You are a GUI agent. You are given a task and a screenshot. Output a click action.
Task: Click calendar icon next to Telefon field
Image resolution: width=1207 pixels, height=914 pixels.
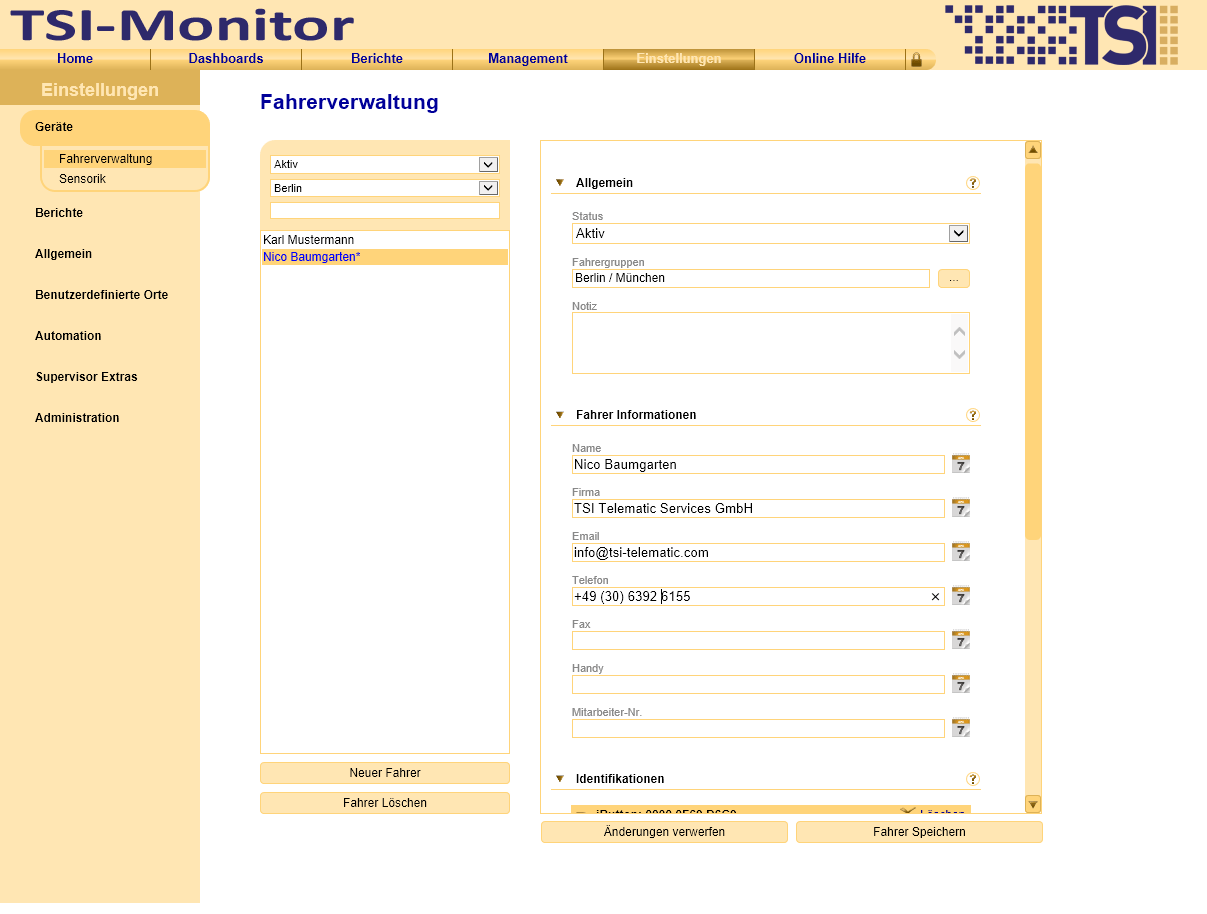pos(960,596)
